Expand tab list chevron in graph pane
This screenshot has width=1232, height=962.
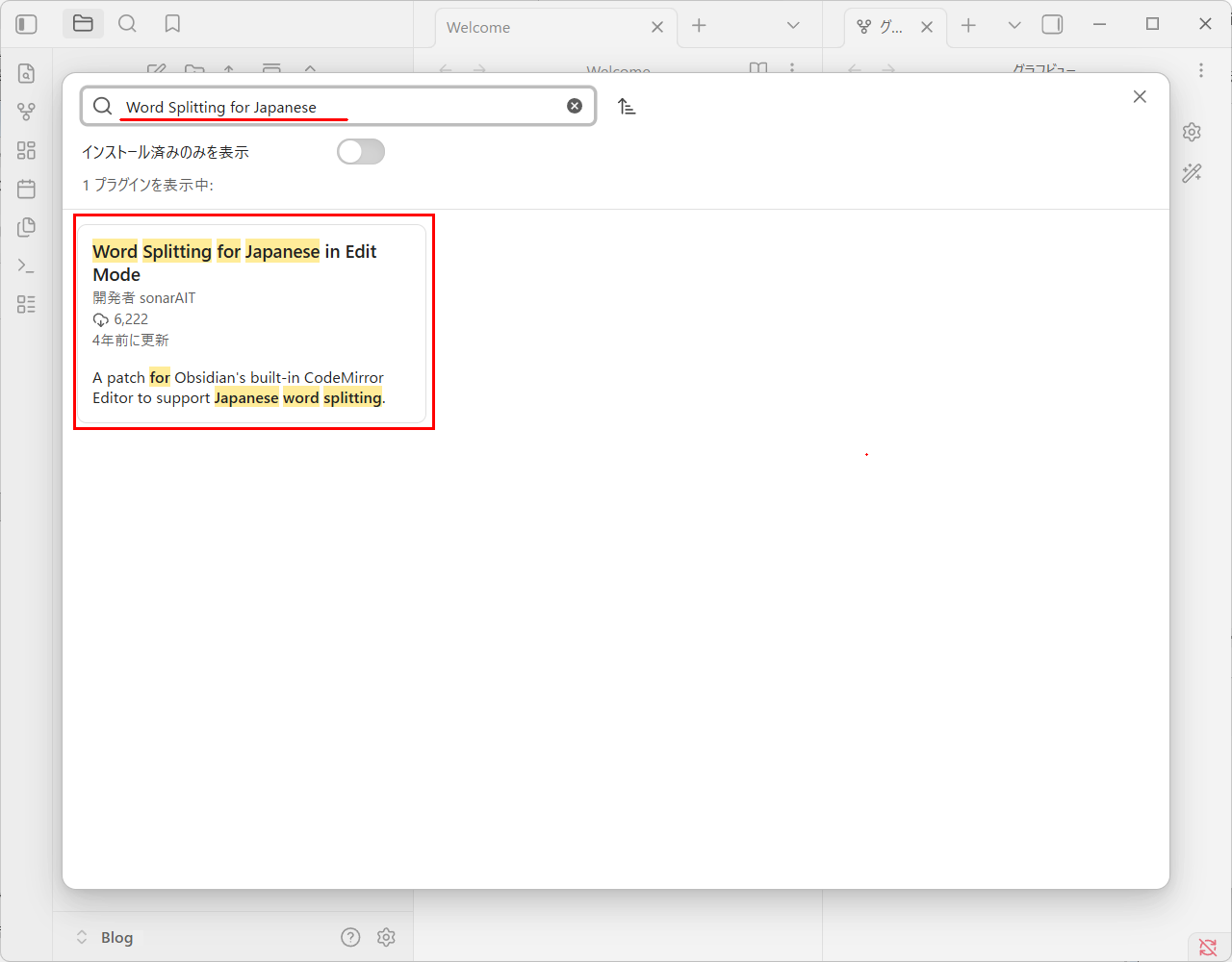[x=1014, y=26]
